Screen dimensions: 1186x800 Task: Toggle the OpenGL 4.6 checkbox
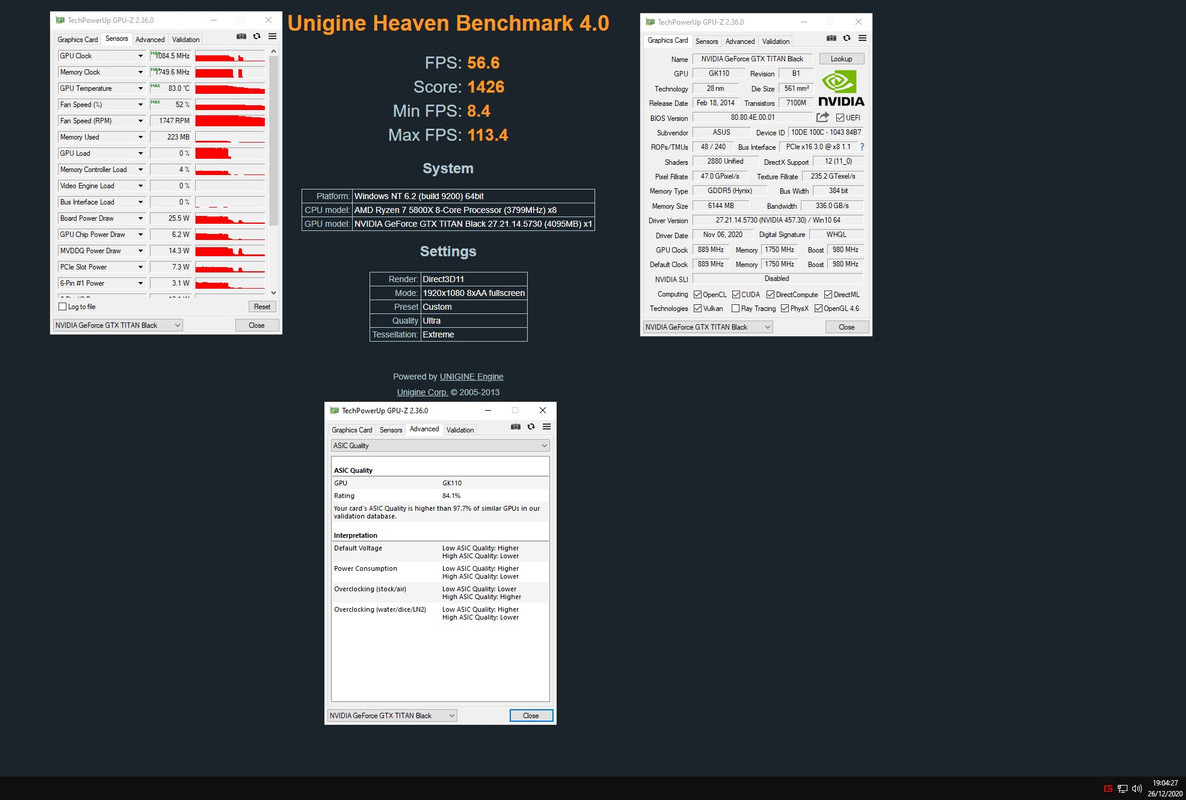point(818,309)
